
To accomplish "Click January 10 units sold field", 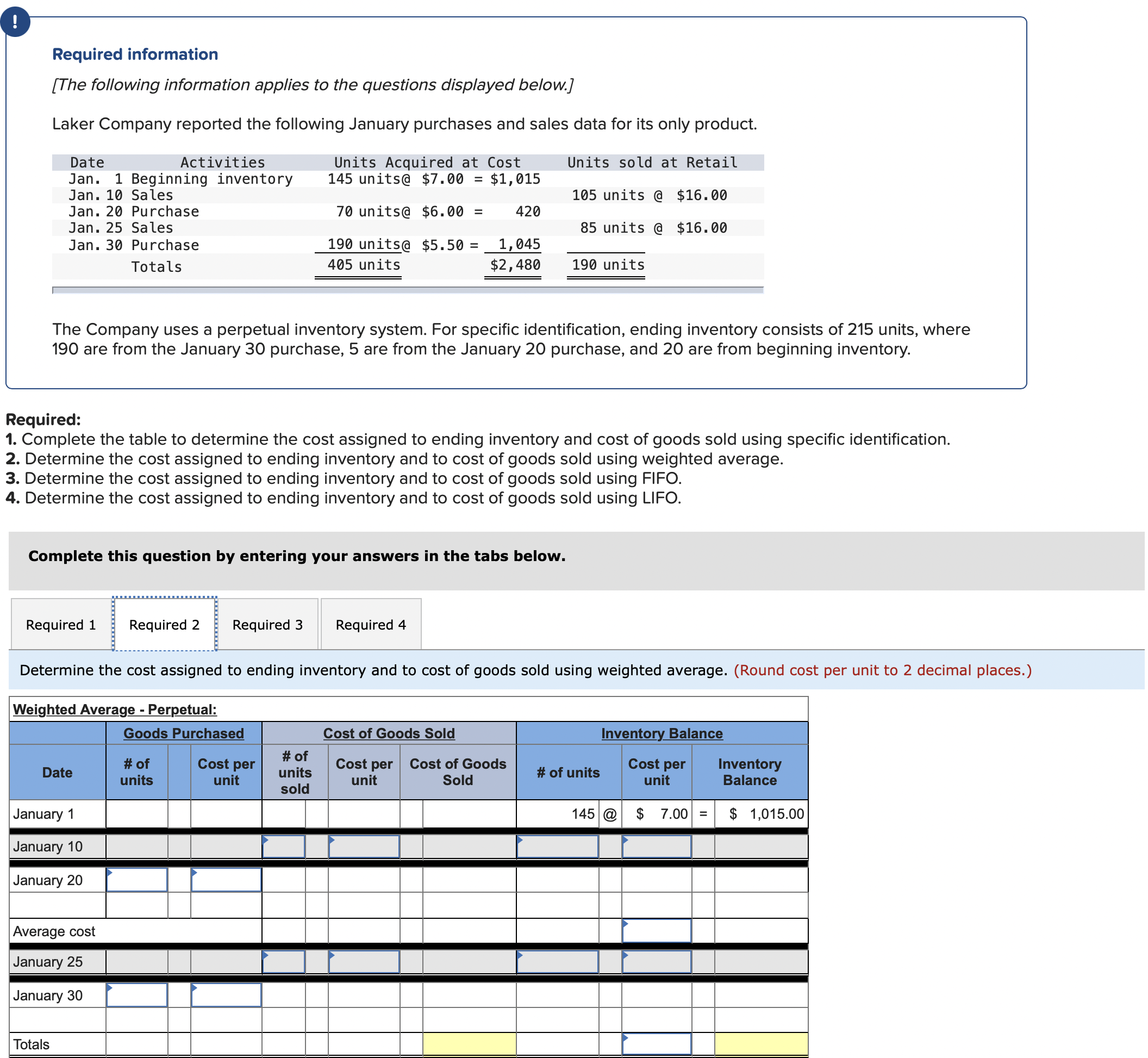I will [284, 847].
